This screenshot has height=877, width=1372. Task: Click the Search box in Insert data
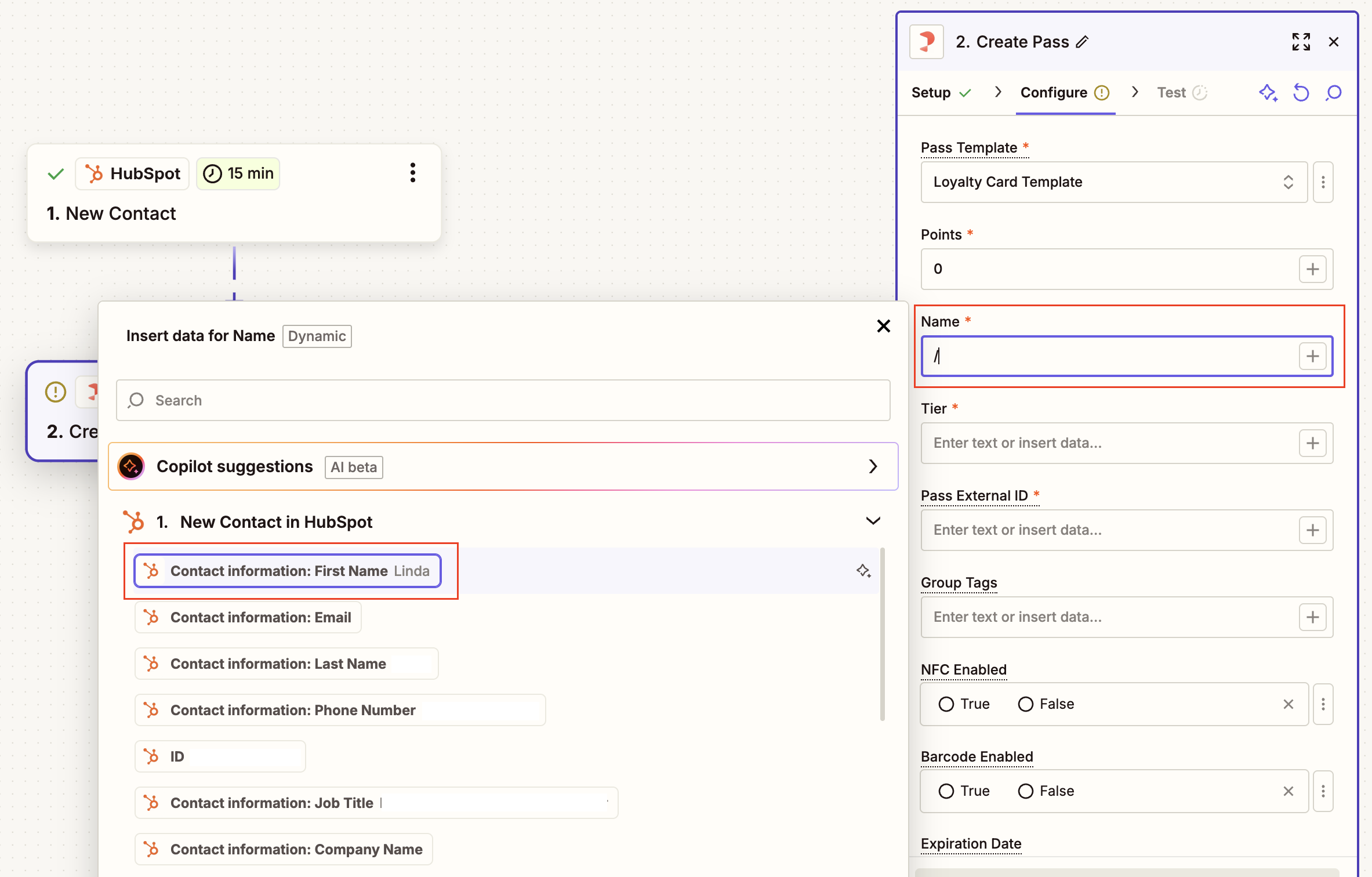(x=503, y=400)
